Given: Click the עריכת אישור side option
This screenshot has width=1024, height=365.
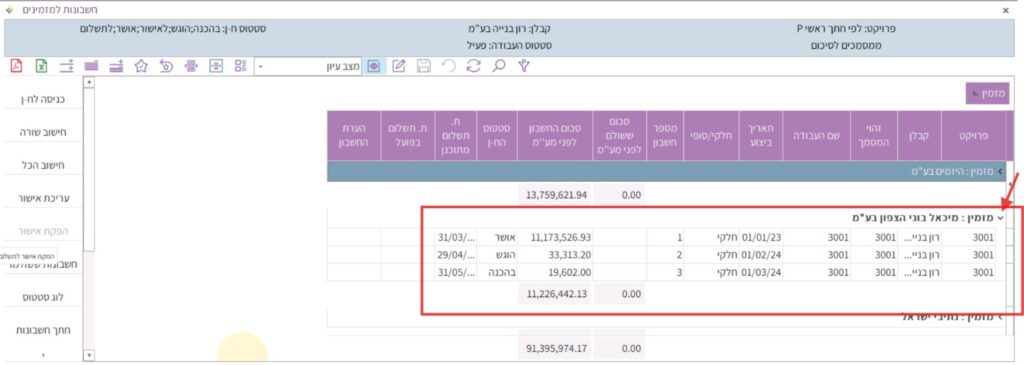Looking at the screenshot, I should click(43, 198).
